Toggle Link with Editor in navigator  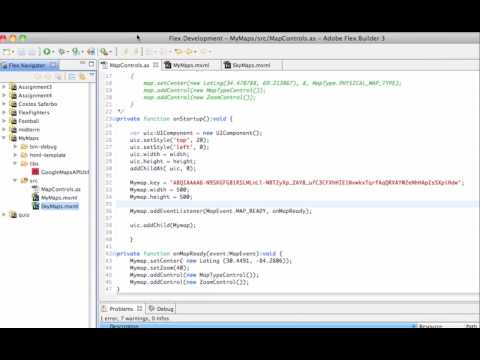82,77
